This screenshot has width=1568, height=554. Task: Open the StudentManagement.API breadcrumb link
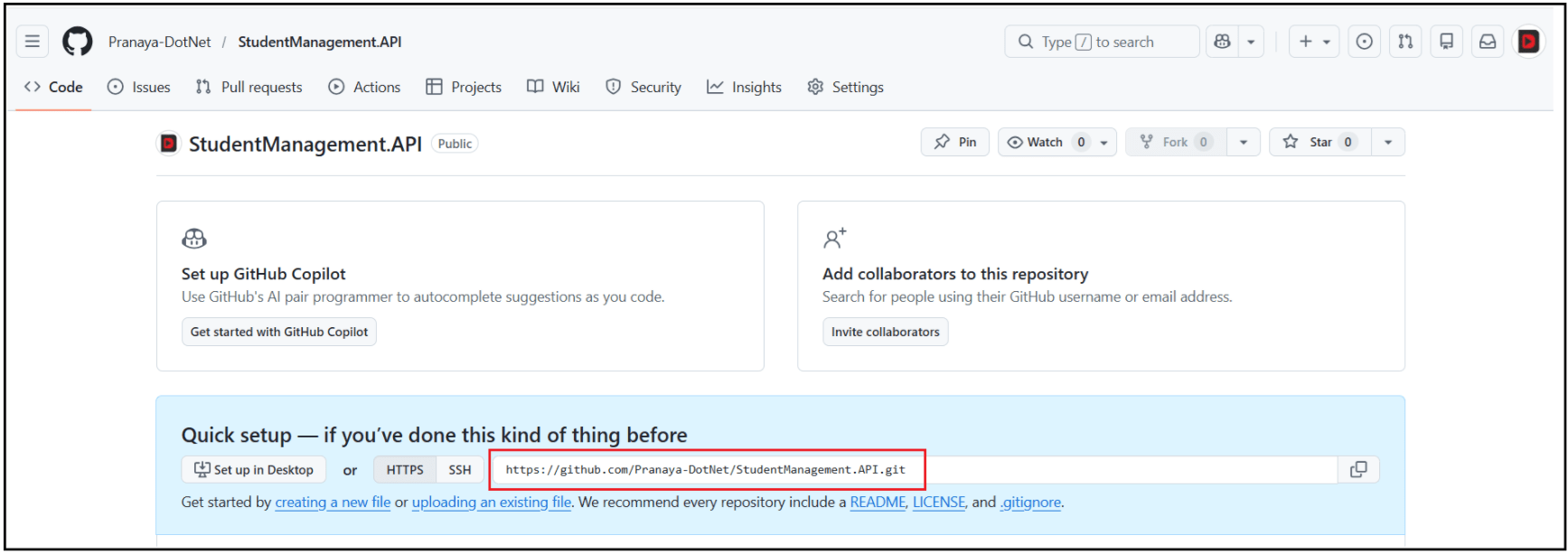click(x=320, y=42)
